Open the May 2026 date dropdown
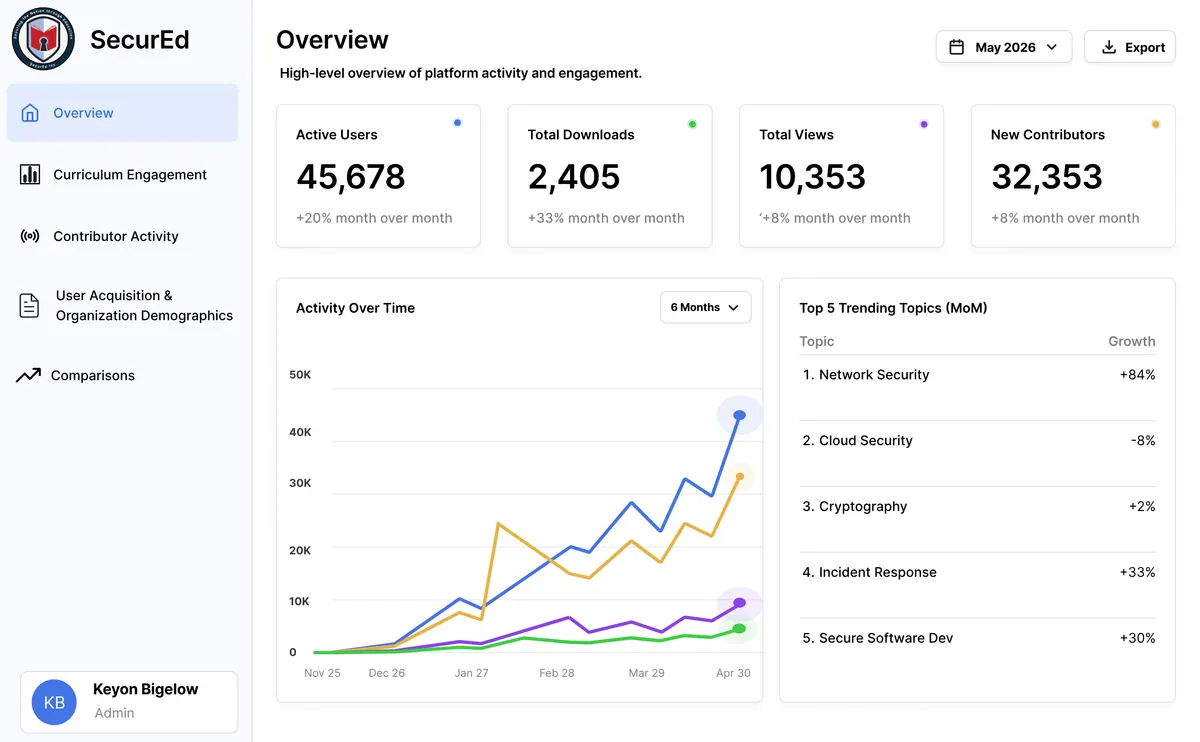The height and width of the screenshot is (742, 1200). point(1004,47)
